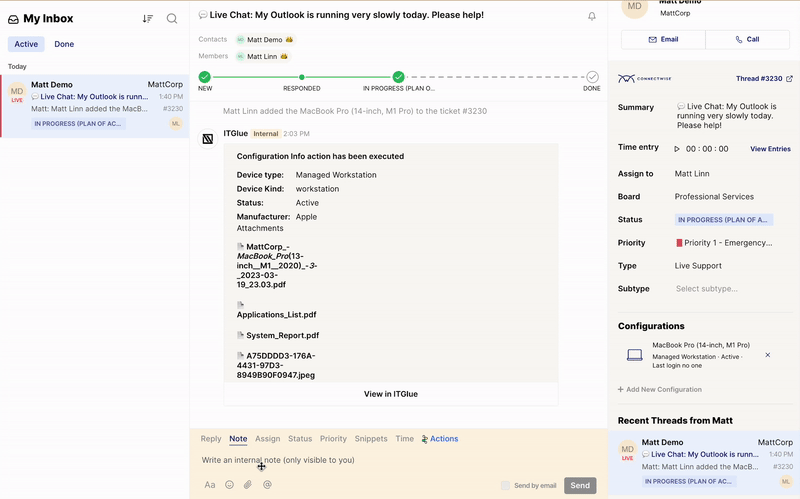Open the emoji picker in composer
This screenshot has width=800, height=499.
click(230, 485)
